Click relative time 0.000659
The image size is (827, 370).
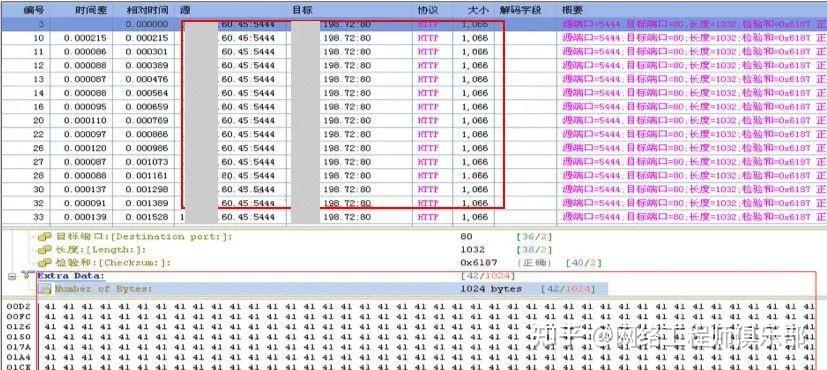click(x=147, y=106)
